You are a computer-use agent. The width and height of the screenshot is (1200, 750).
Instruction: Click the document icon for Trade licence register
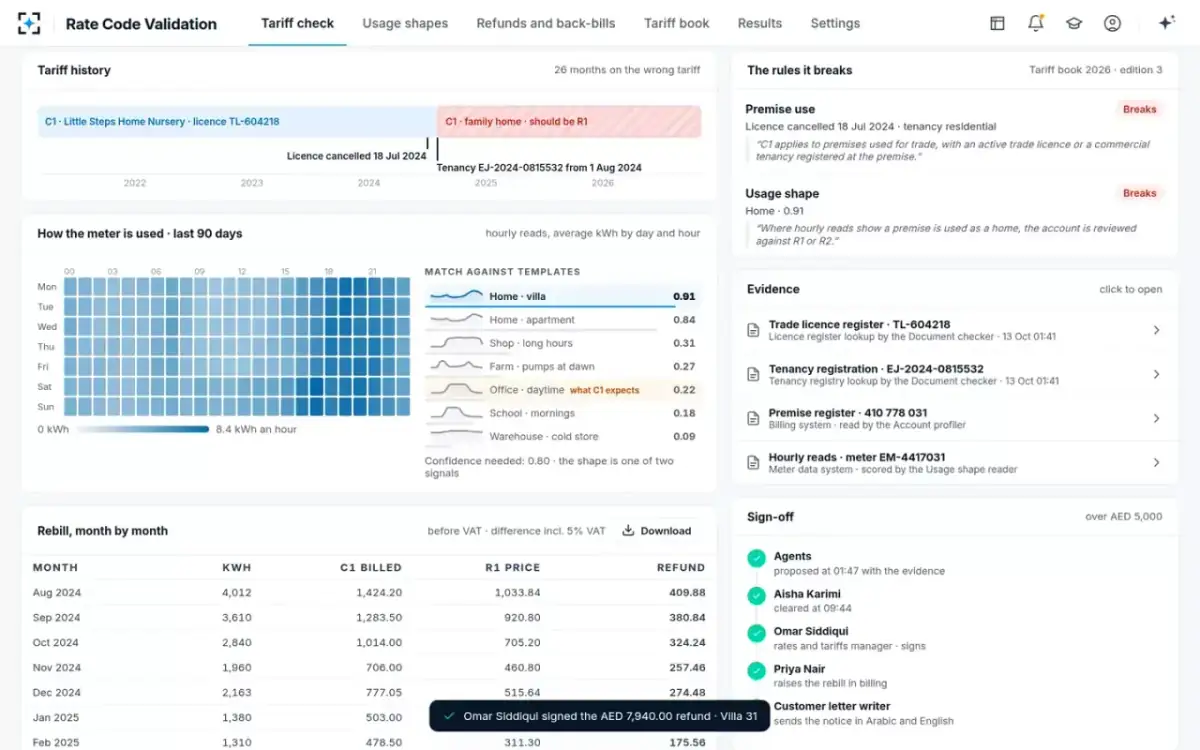(x=754, y=330)
